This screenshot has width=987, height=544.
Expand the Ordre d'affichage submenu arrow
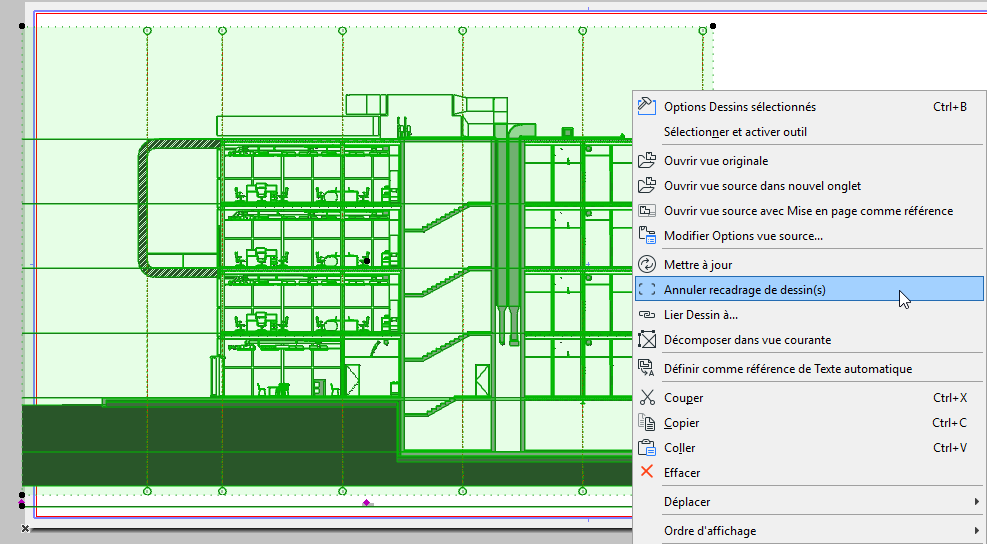[976, 531]
